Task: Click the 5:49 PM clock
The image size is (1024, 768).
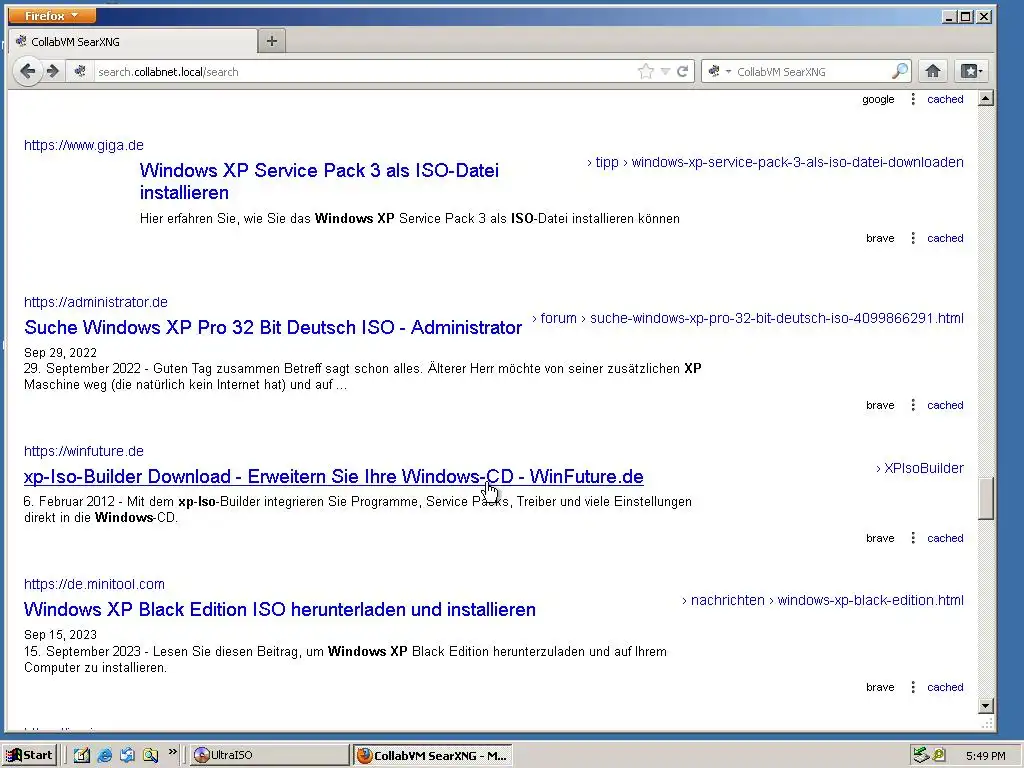Action: click(x=985, y=756)
